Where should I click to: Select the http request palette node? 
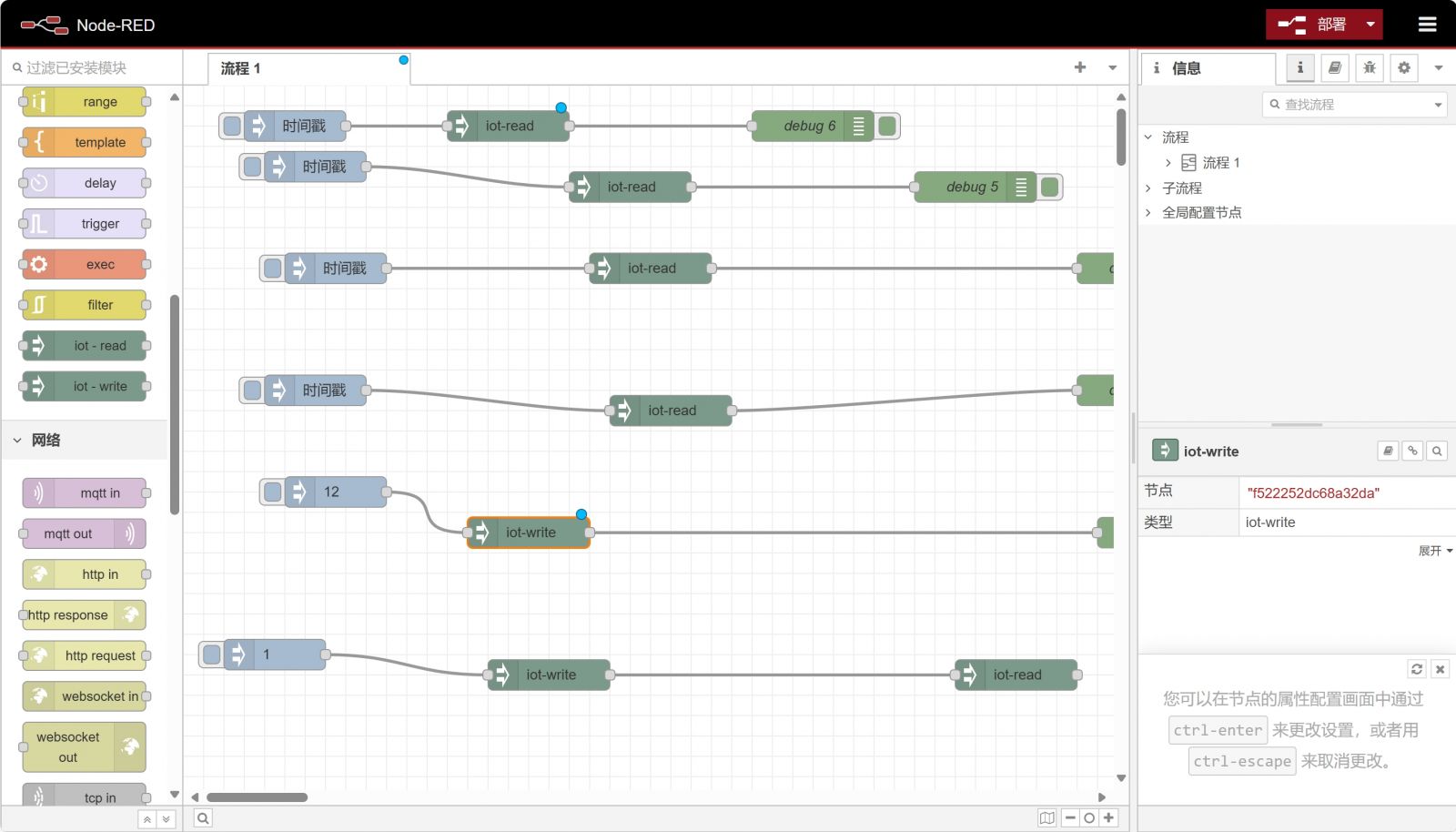coord(85,655)
